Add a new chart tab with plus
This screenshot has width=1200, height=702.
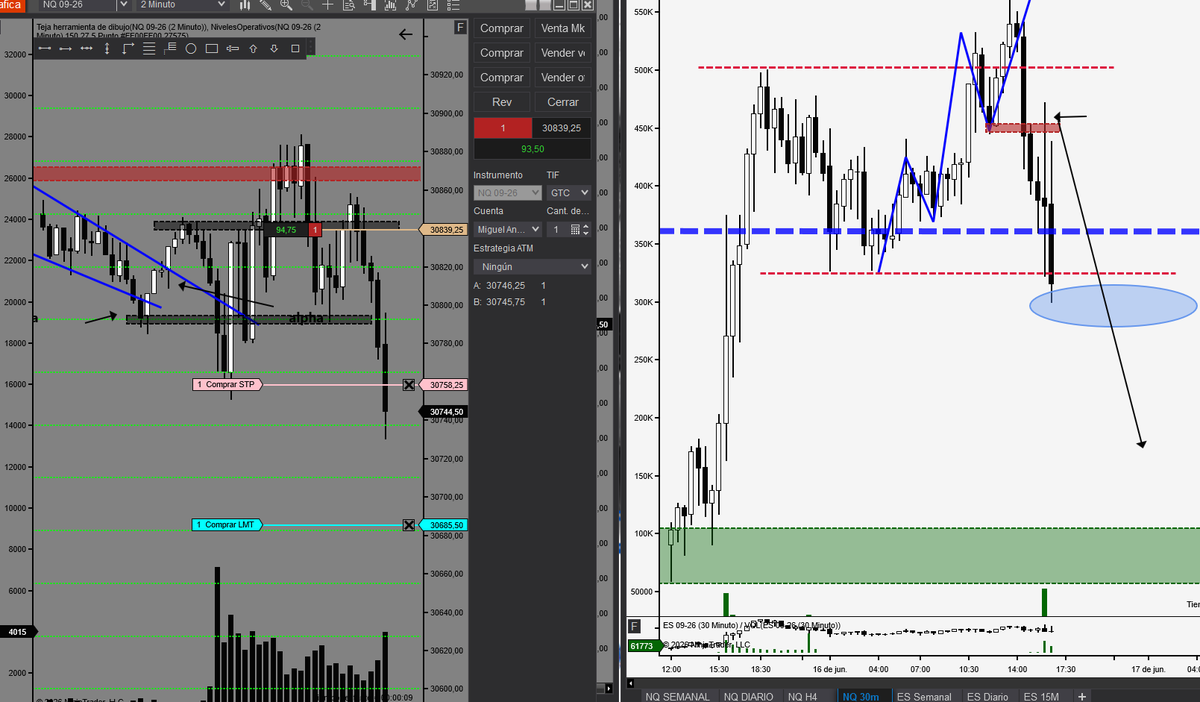click(x=1082, y=696)
